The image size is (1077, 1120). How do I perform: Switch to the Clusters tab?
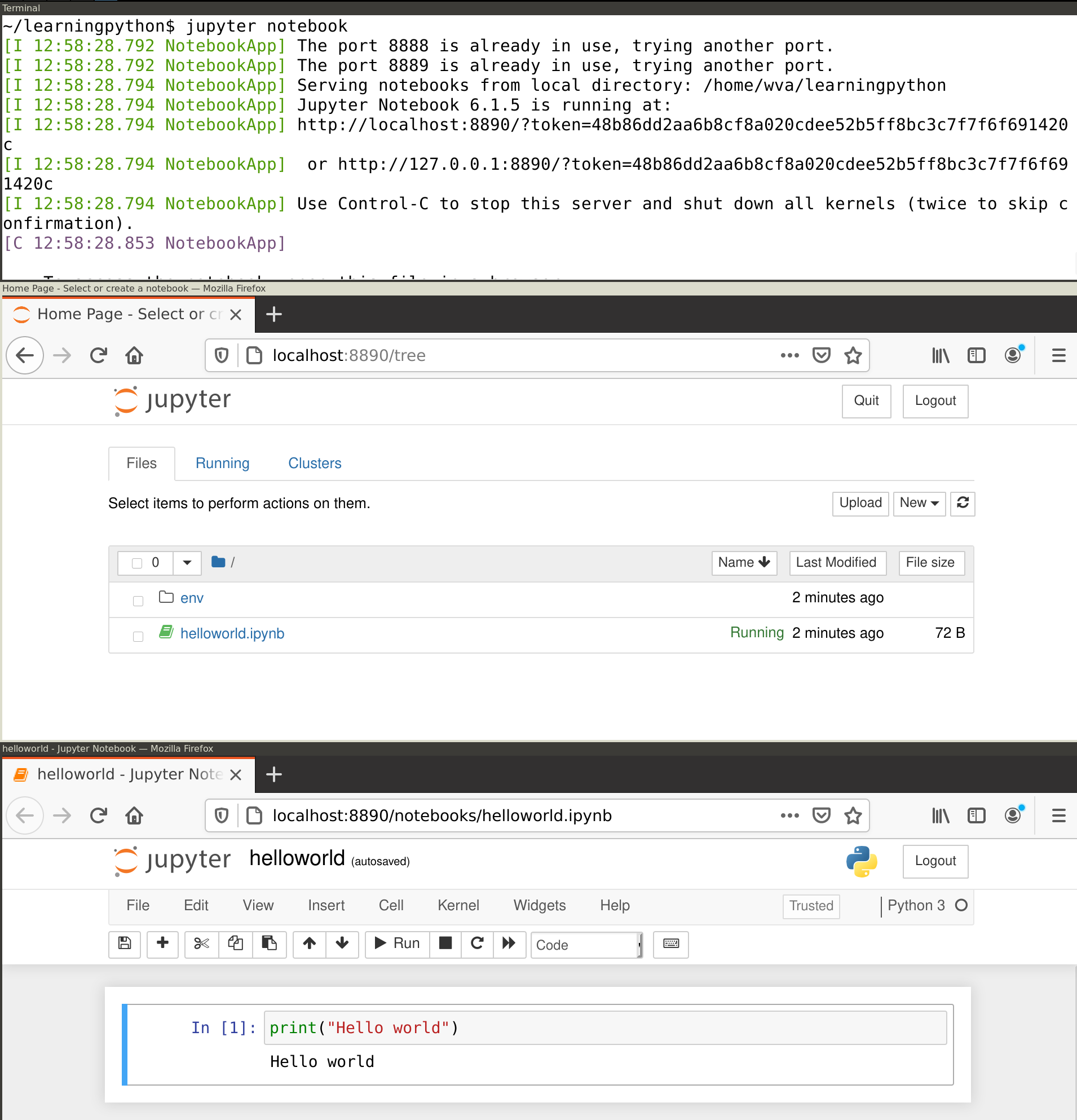pos(314,463)
